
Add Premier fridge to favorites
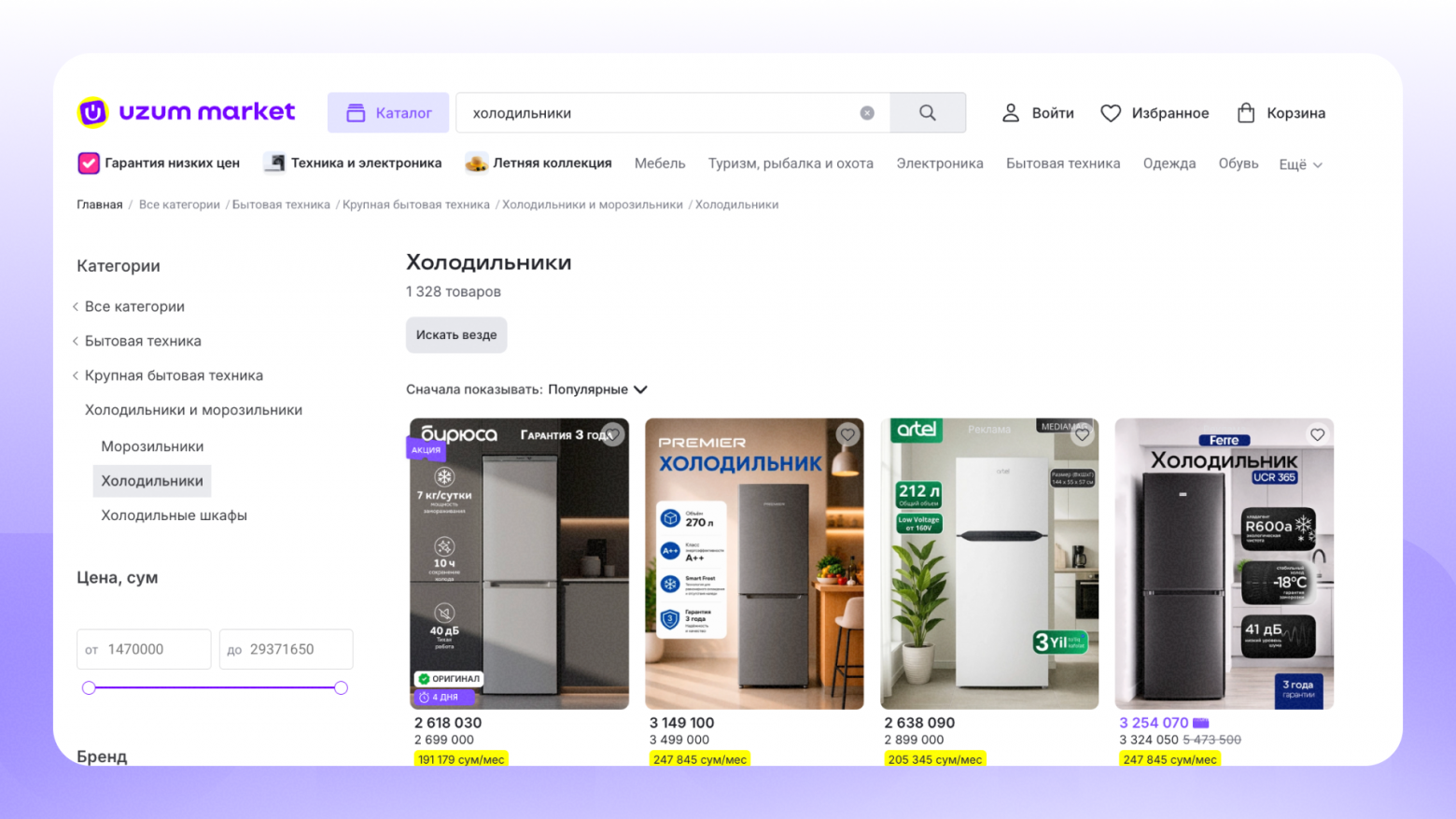tap(847, 434)
